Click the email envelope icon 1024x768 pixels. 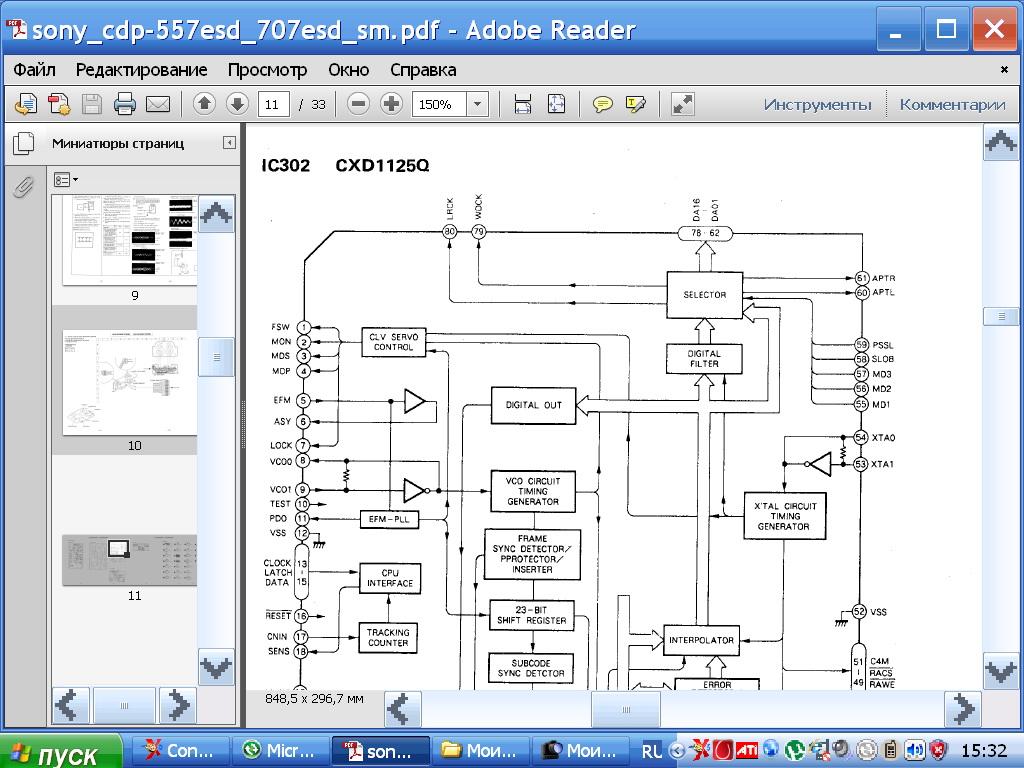[x=157, y=104]
